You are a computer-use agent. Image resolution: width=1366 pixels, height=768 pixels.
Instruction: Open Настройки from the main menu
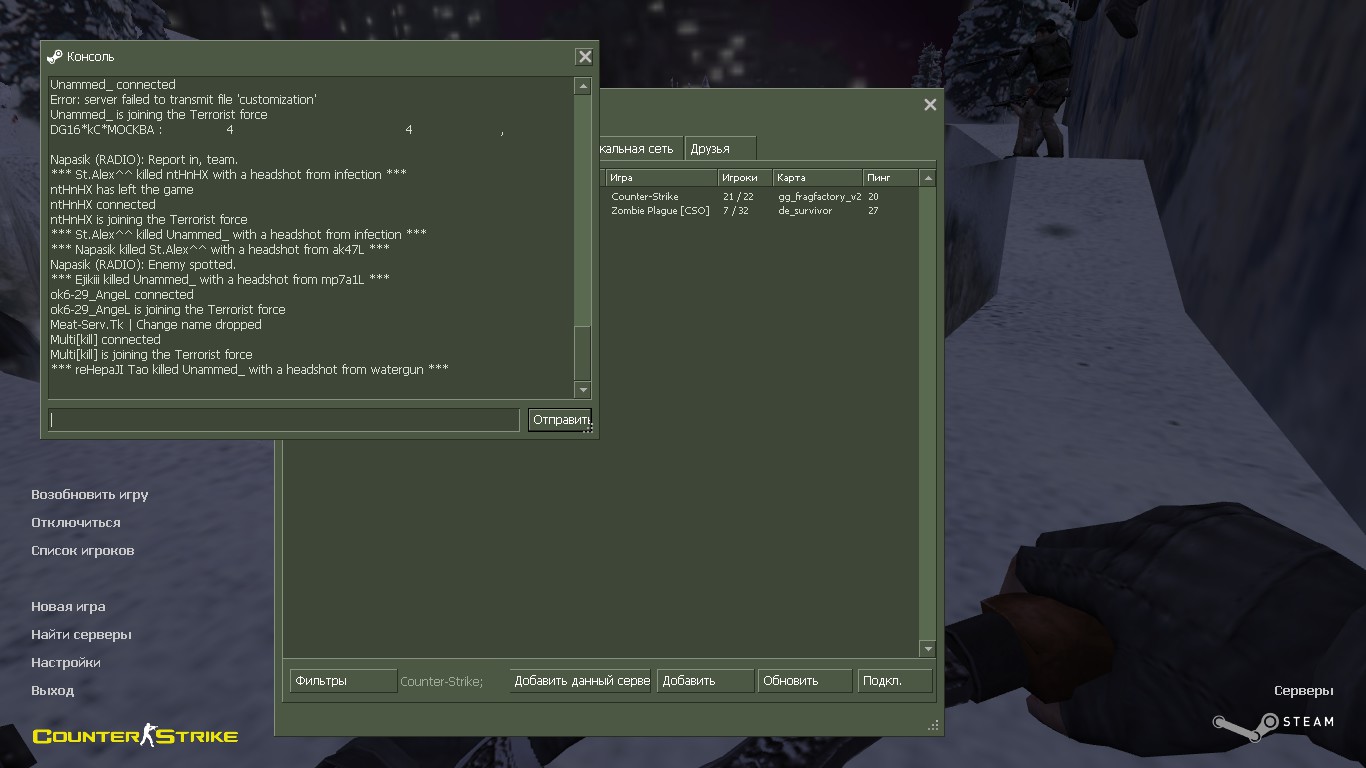pyautogui.click(x=66, y=663)
